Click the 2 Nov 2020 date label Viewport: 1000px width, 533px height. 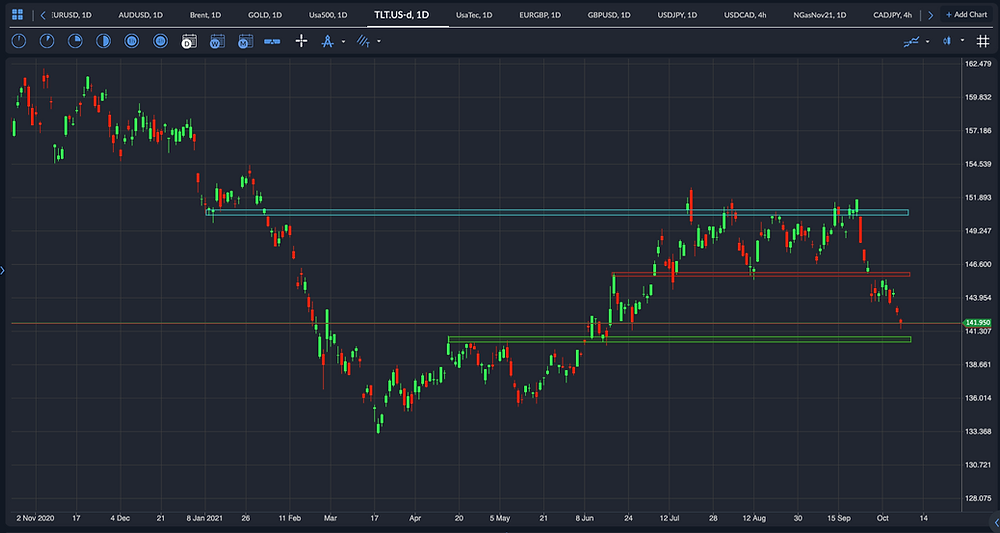click(x=35, y=518)
